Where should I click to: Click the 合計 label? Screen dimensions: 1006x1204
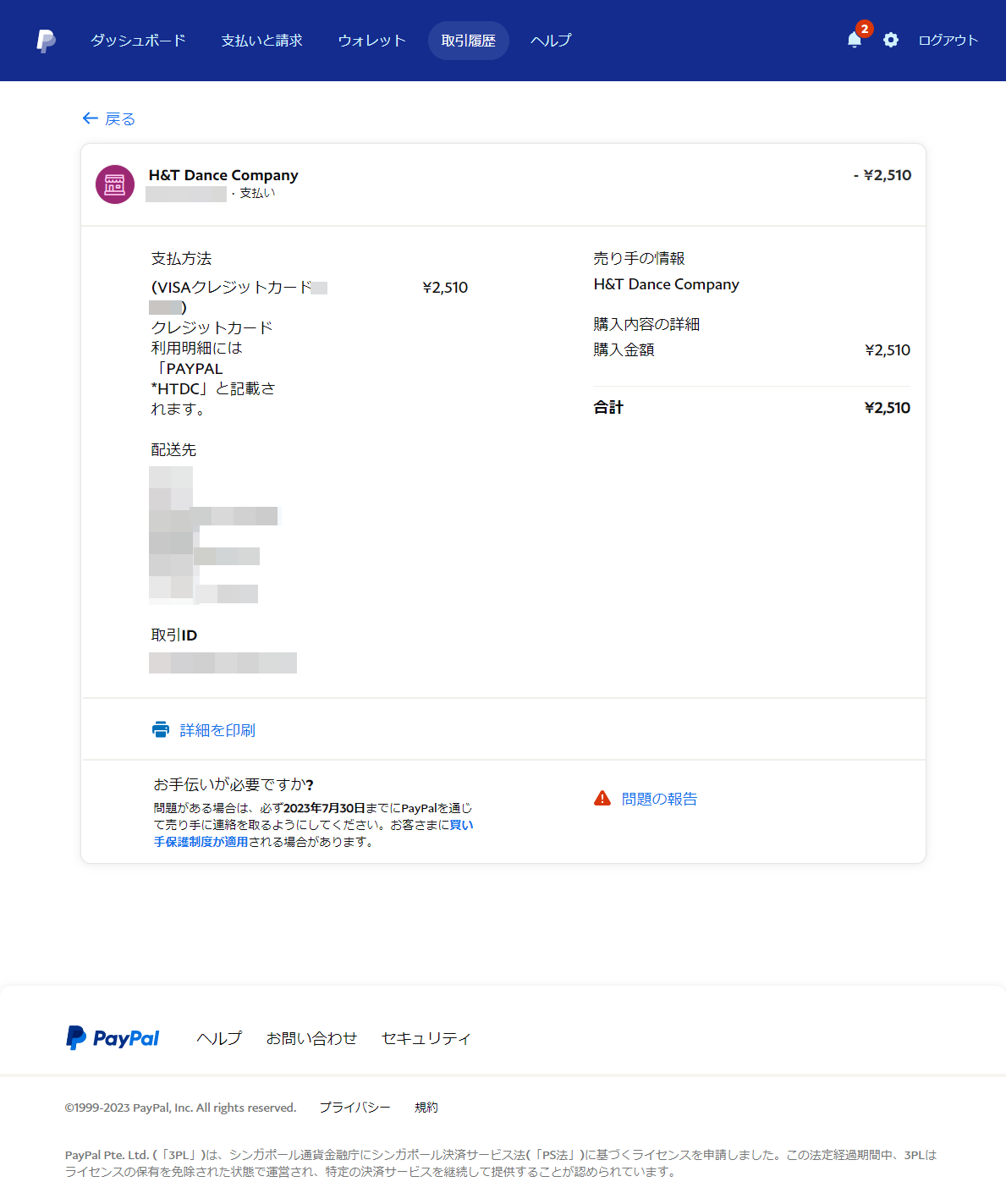pos(608,408)
